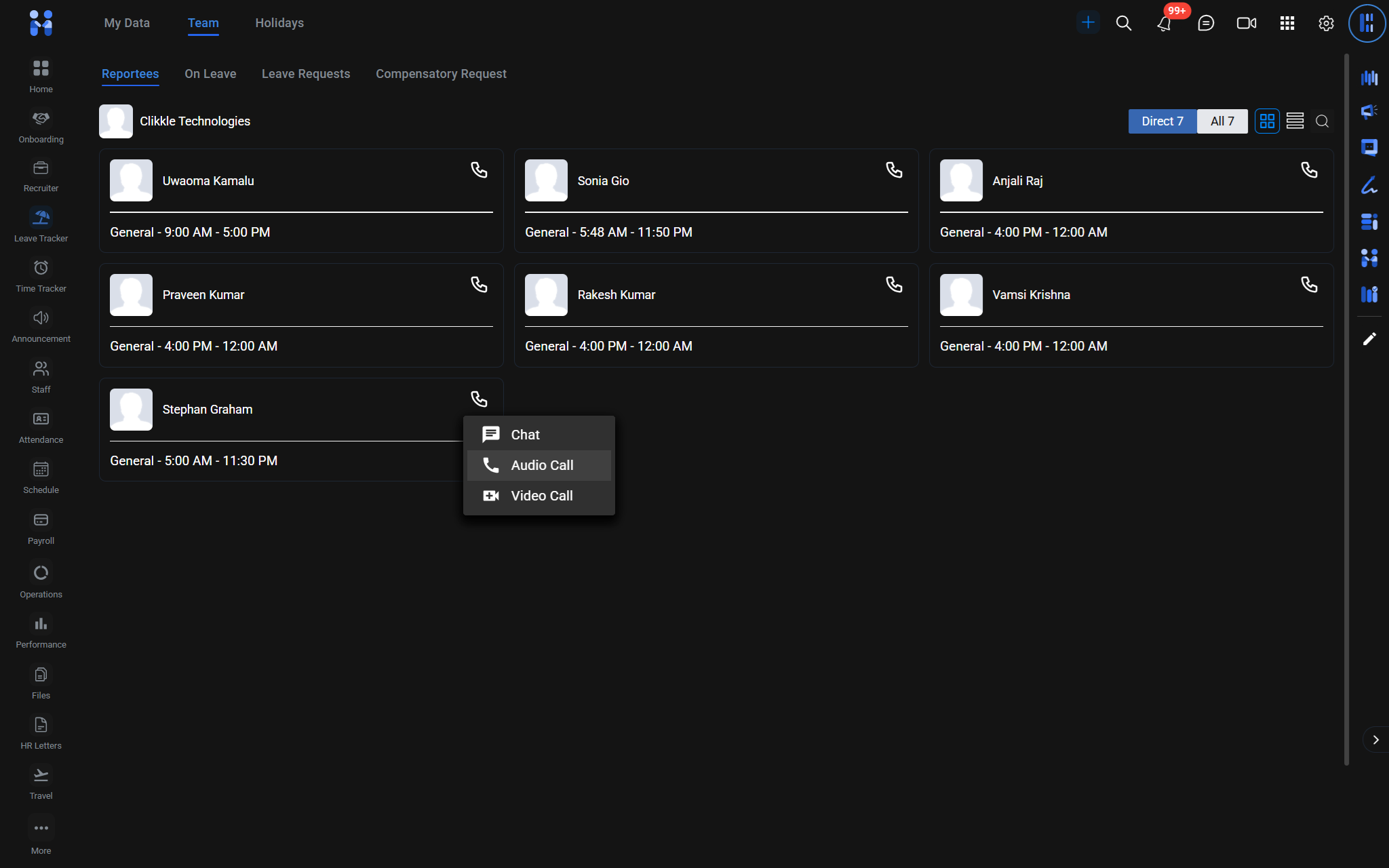Image resolution: width=1389 pixels, height=868 pixels.
Task: Open contact options for Vamsi Krishna
Action: click(1309, 285)
